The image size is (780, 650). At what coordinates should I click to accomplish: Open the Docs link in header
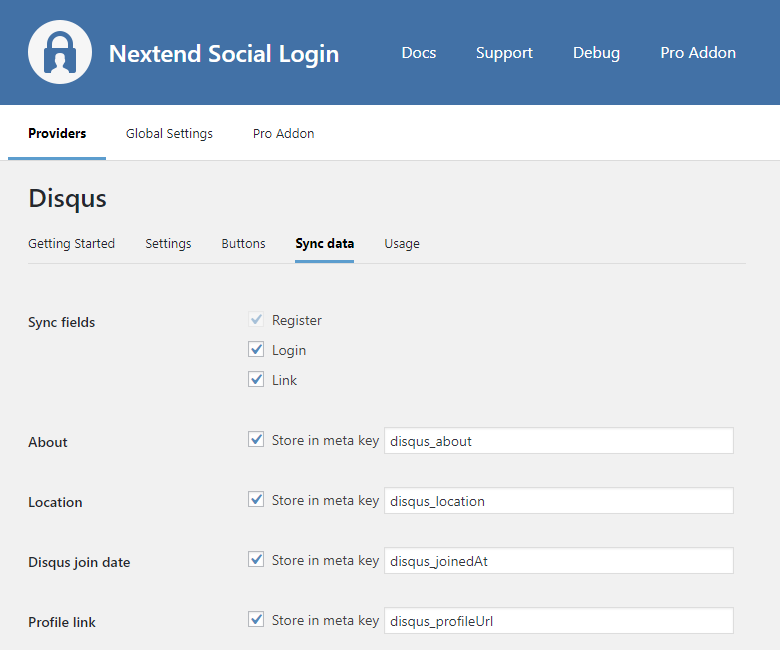418,53
